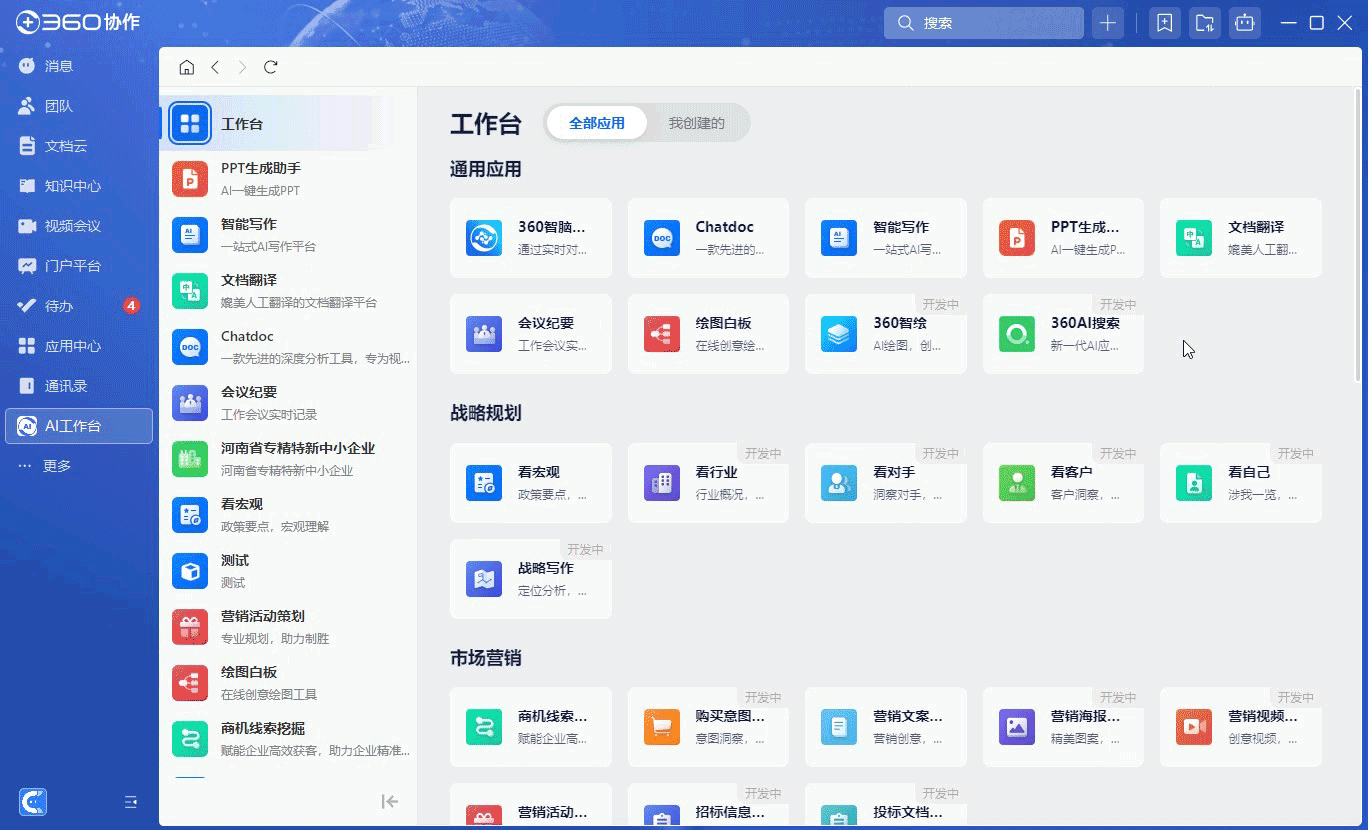Viewport: 1368px width, 830px height.
Task: Open 看宏观 in the app list
Action: click(288, 515)
